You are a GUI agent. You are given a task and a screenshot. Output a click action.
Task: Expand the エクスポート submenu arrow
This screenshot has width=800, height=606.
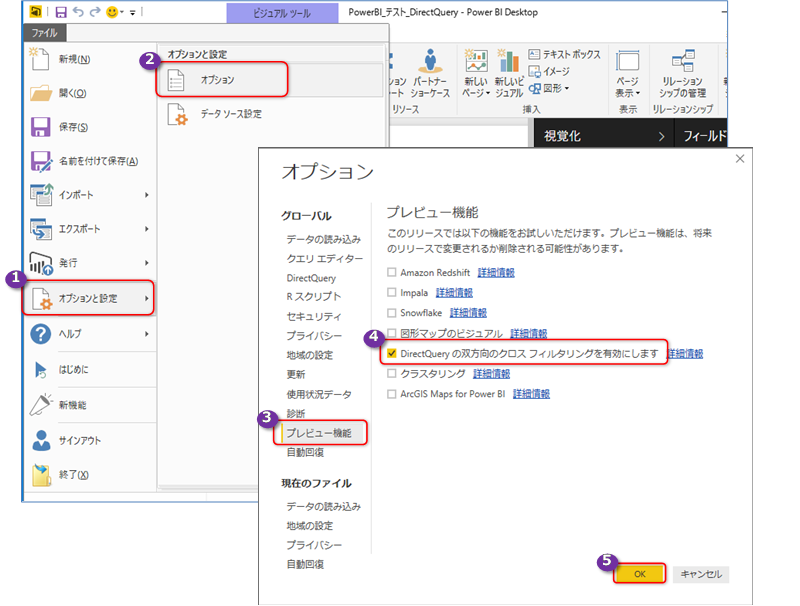[x=146, y=229]
